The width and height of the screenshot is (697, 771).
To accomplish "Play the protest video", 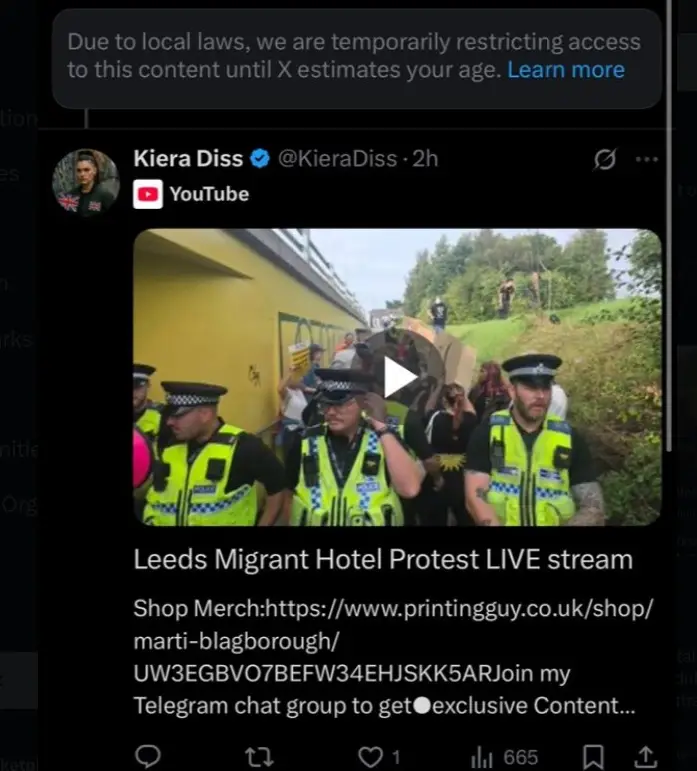I will pyautogui.click(x=398, y=377).
